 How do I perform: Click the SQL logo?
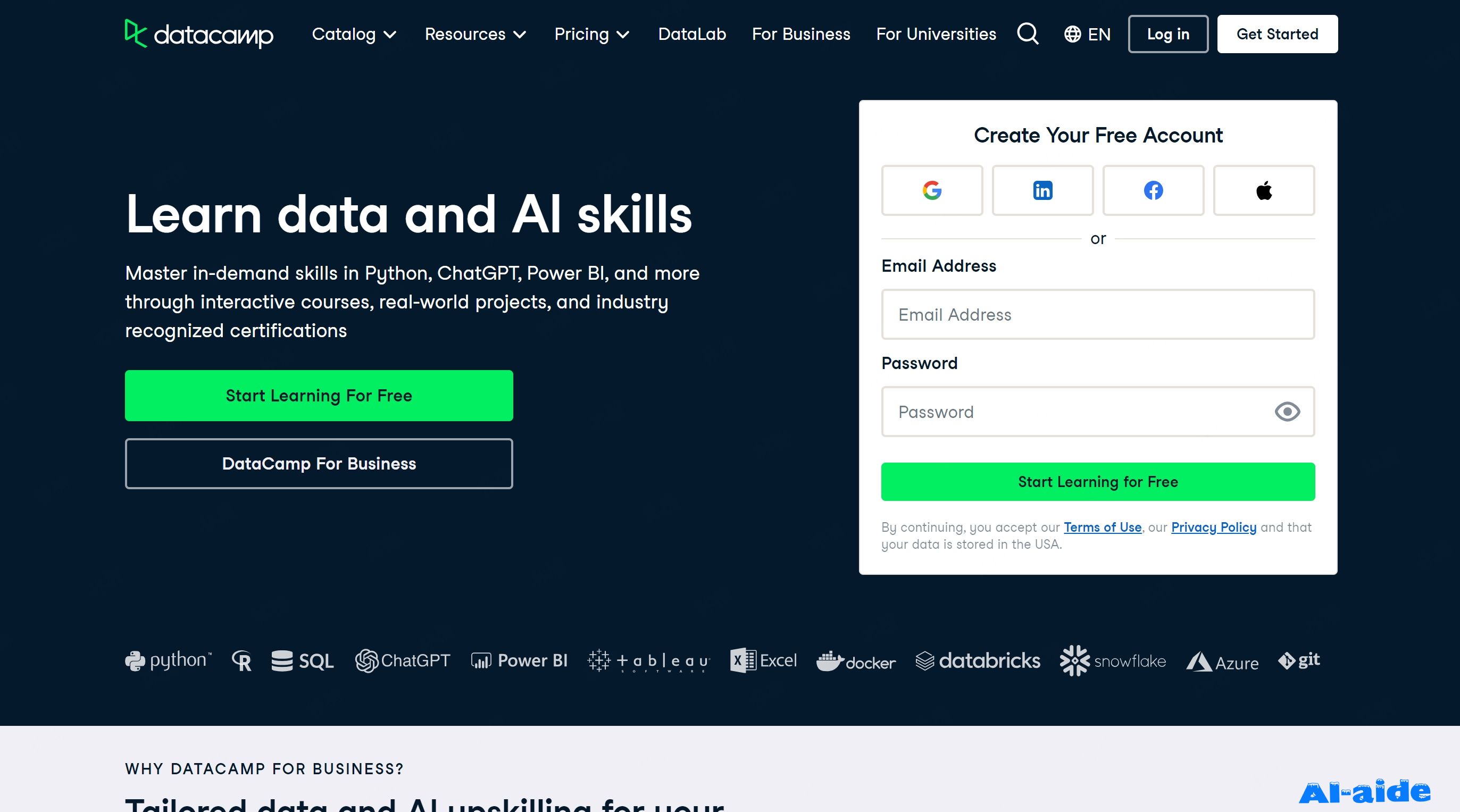click(x=303, y=660)
